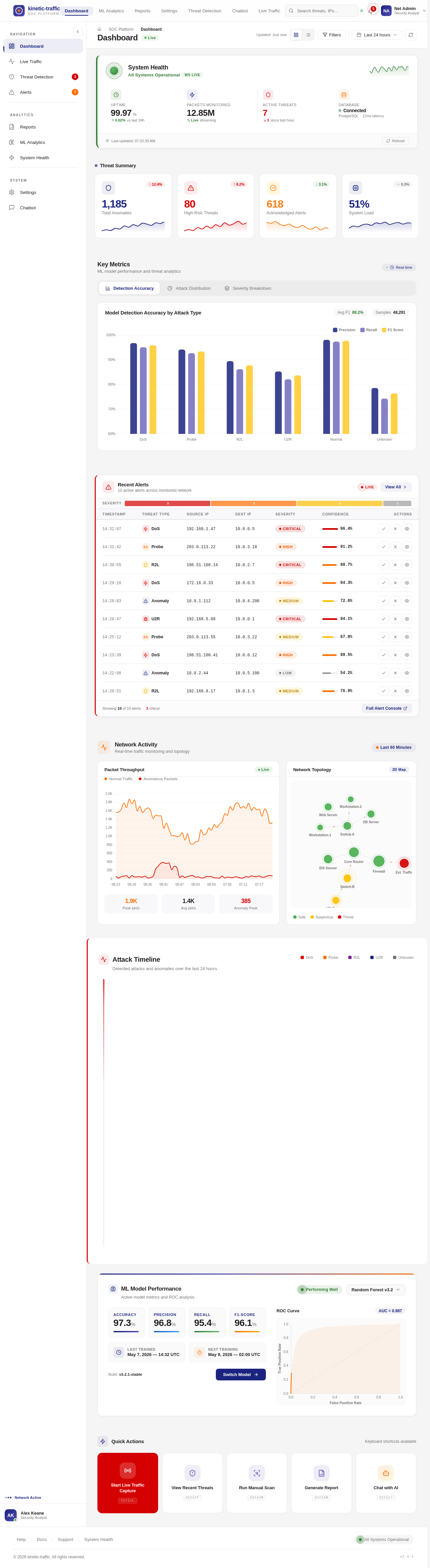Open the Full Alert Console

pyautogui.click(x=387, y=708)
